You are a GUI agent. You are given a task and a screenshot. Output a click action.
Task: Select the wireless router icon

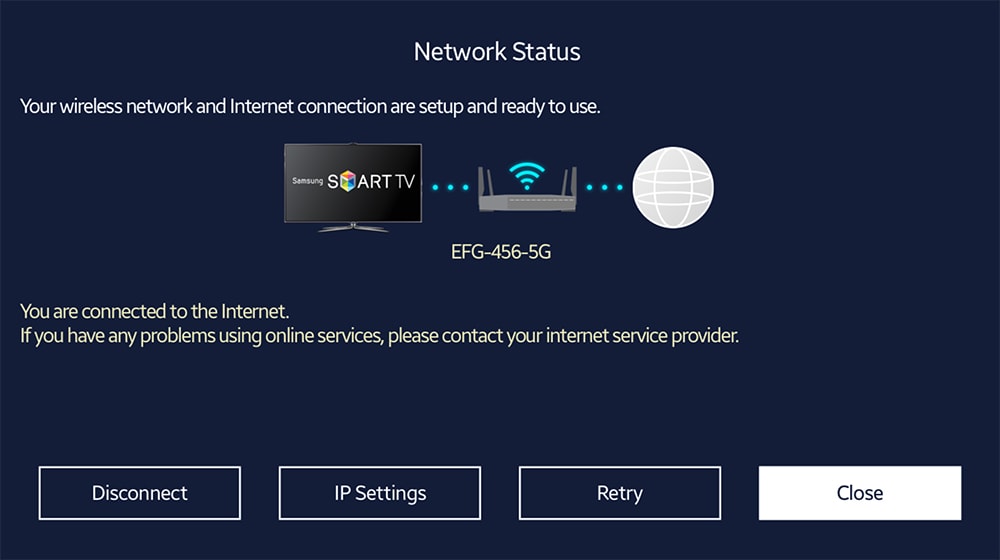(x=527, y=189)
